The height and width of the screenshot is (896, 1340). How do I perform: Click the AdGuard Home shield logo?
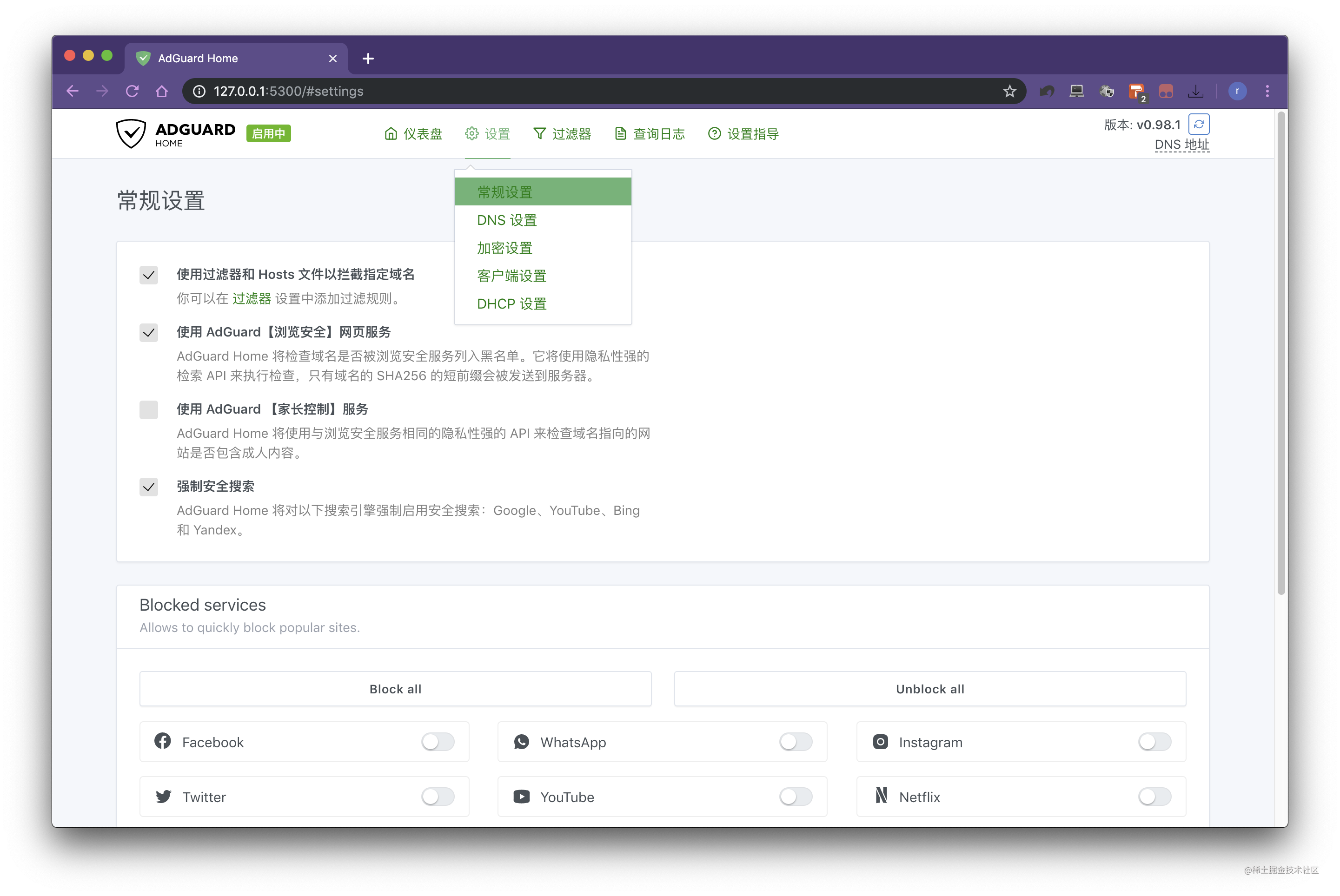pos(132,133)
